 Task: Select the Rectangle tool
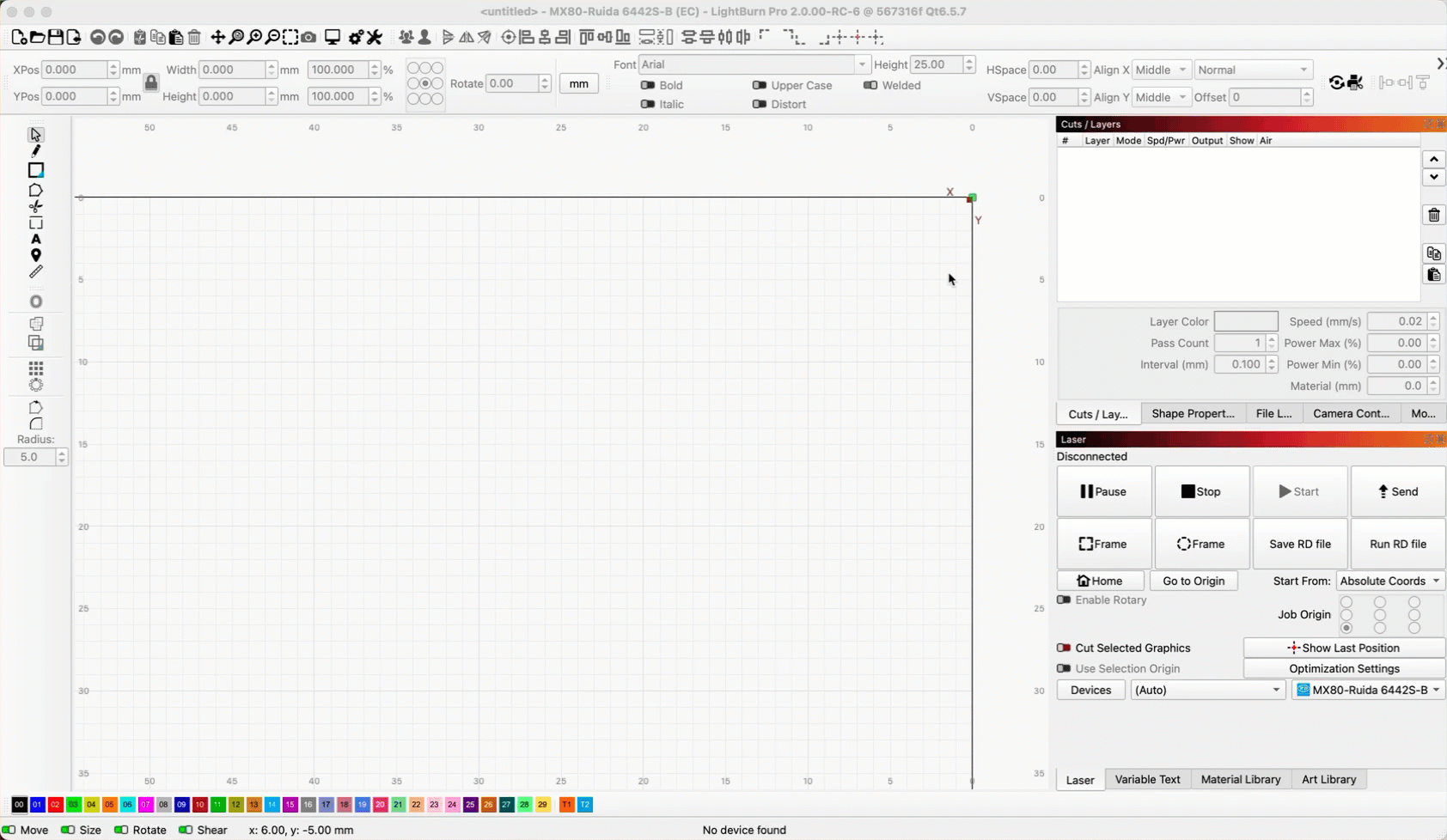tap(35, 170)
